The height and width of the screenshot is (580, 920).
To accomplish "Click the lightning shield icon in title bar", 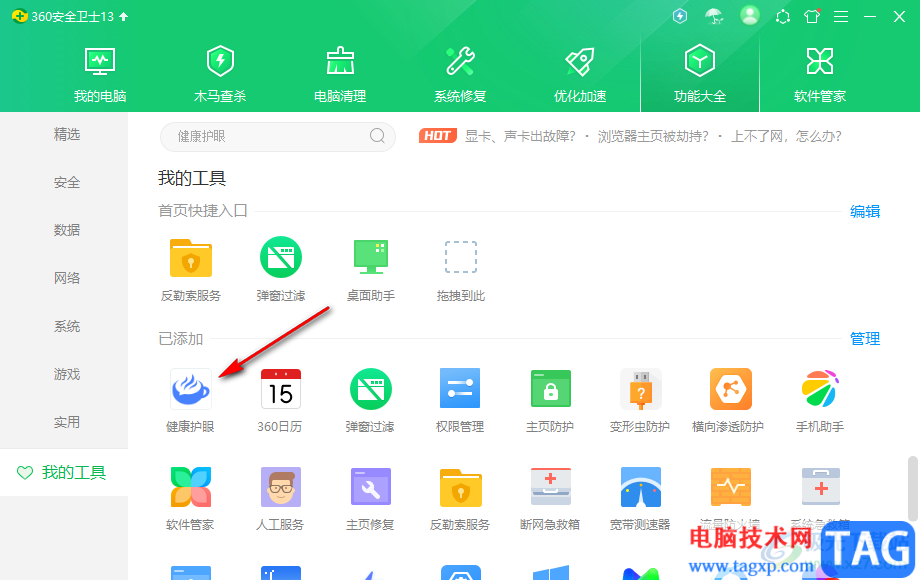I will (680, 16).
